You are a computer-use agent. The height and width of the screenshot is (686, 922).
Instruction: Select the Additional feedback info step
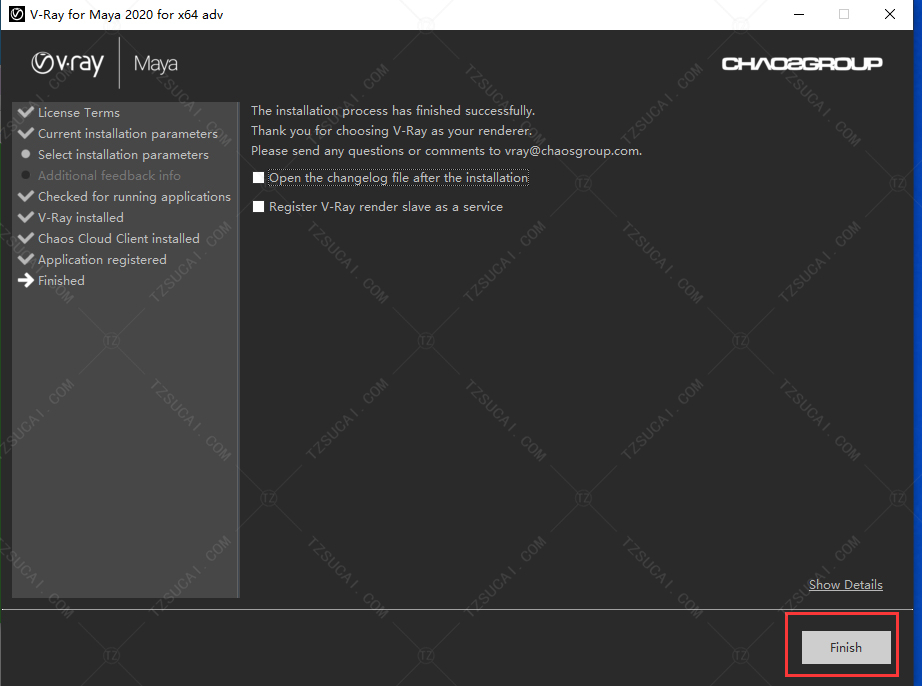(109, 176)
